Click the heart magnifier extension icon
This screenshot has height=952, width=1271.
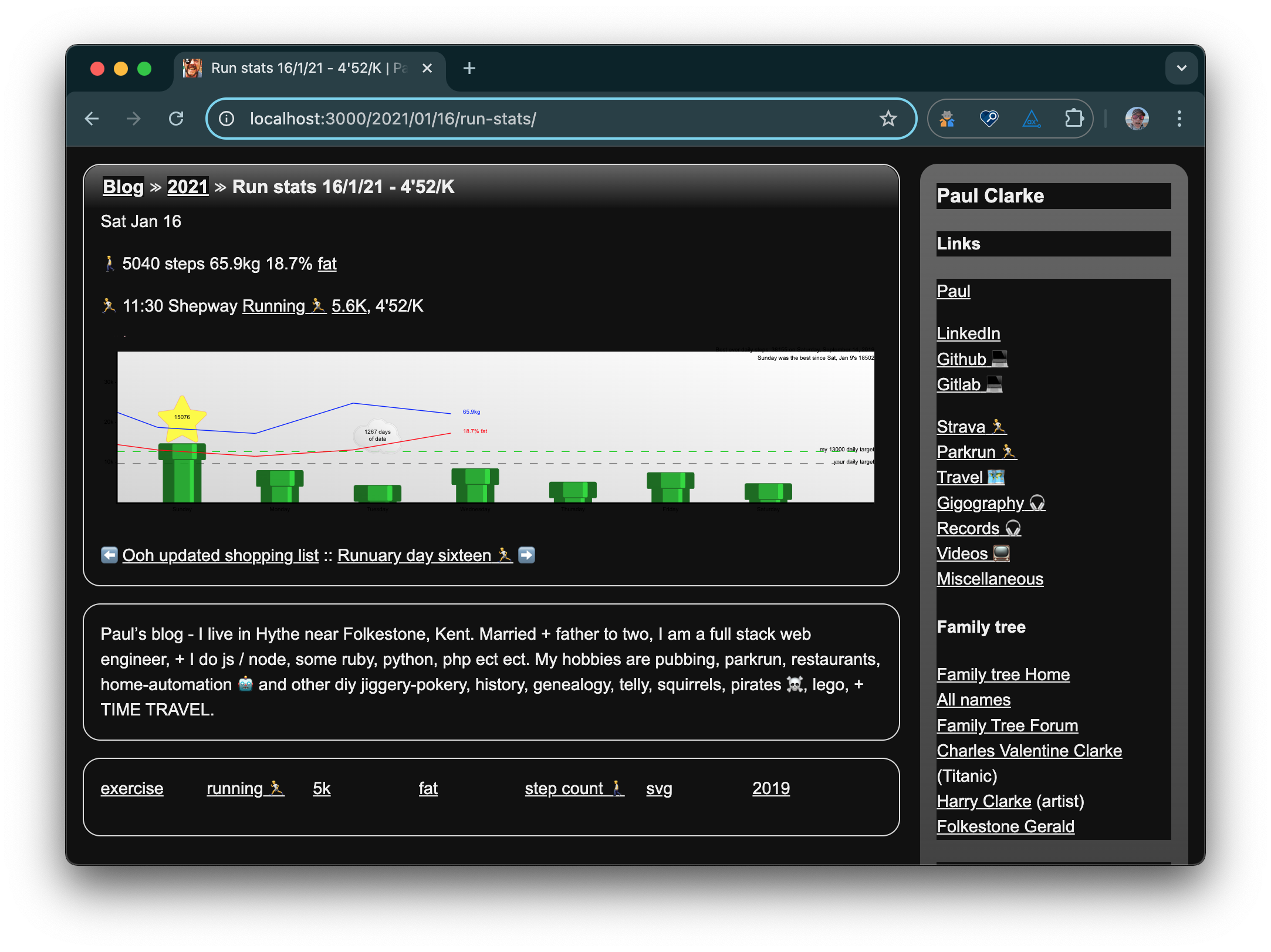pos(989,119)
